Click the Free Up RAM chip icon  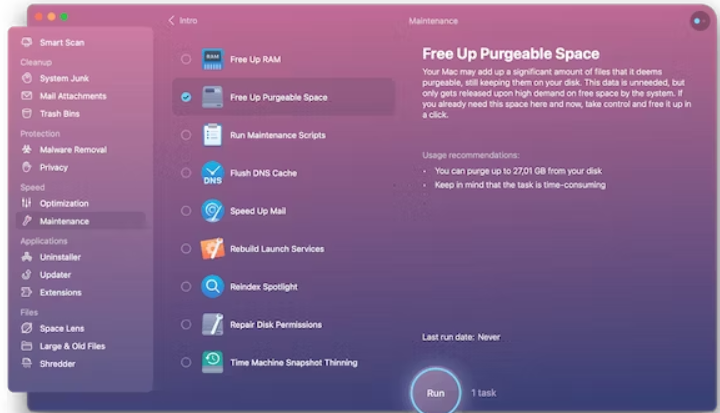212,59
